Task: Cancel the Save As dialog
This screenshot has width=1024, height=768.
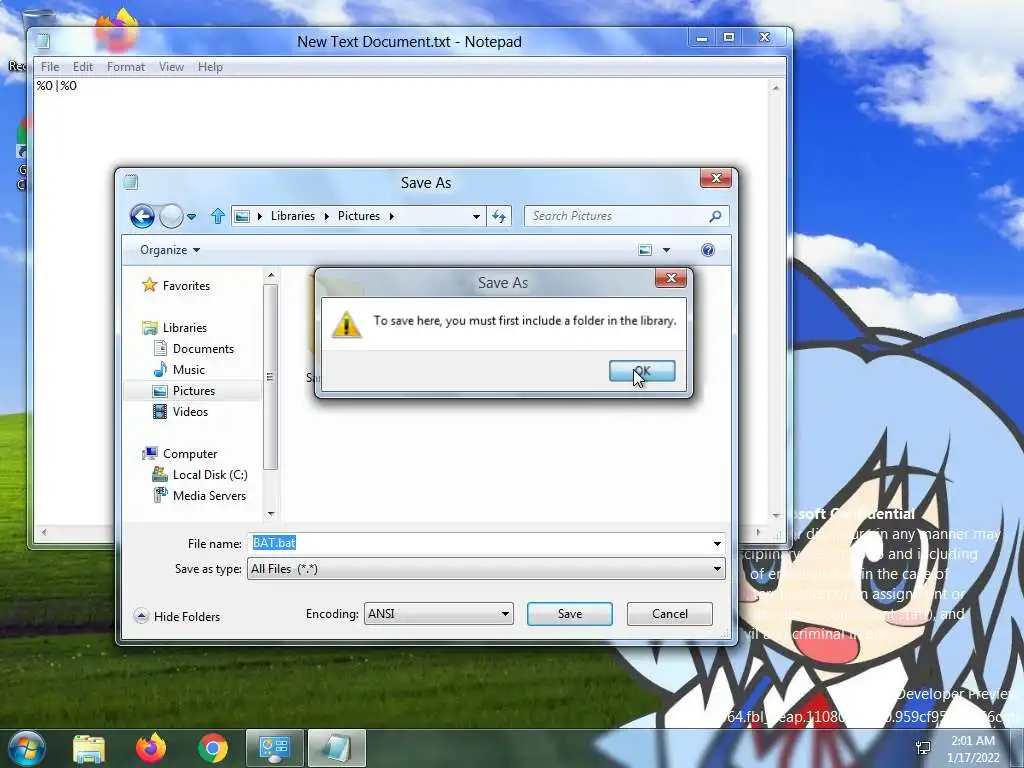Action: coord(669,614)
